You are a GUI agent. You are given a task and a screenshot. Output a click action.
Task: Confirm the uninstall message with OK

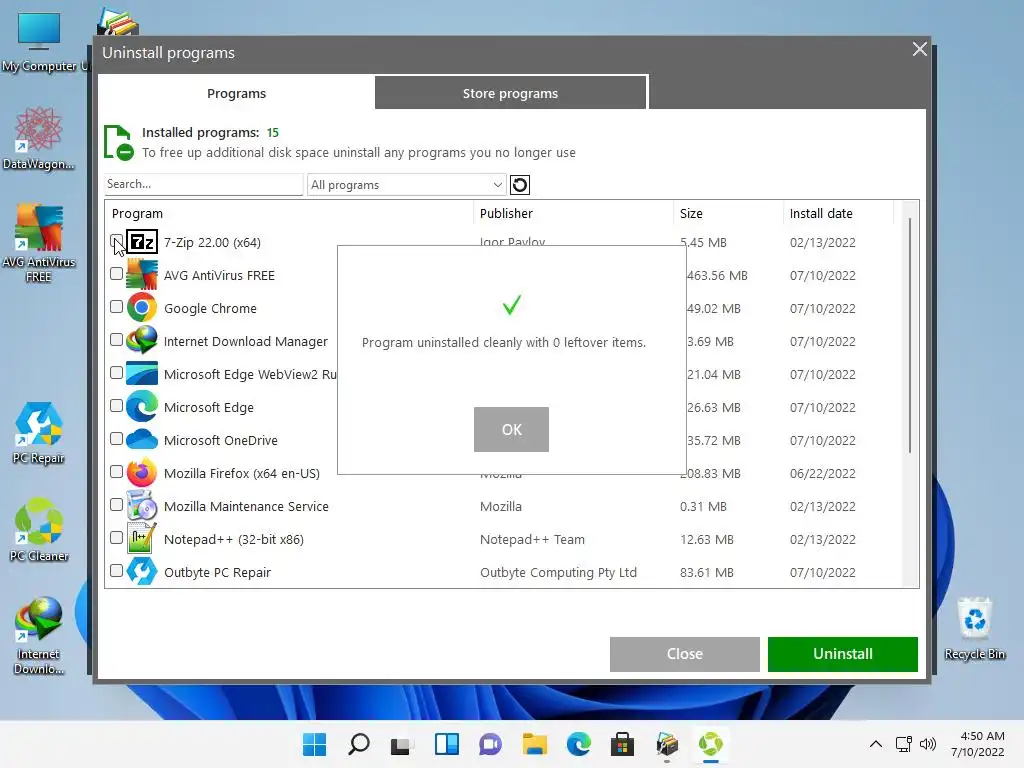[511, 430]
